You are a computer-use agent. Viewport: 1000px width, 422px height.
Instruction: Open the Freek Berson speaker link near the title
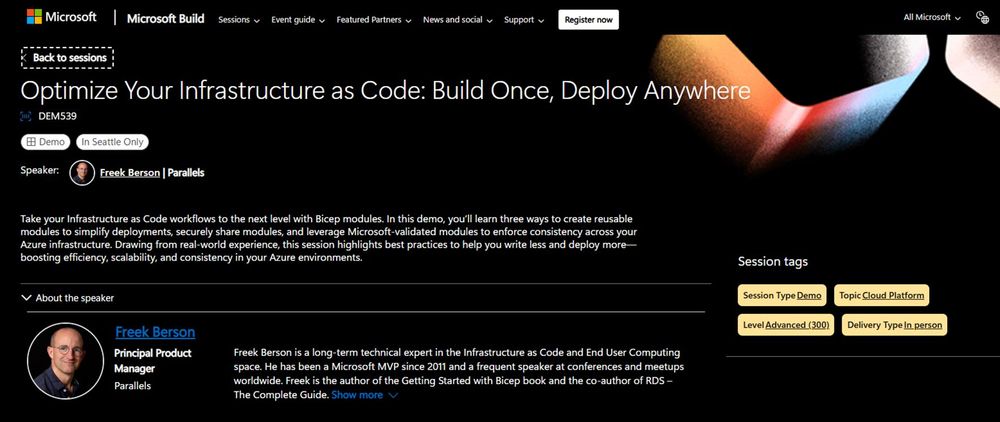tap(130, 173)
